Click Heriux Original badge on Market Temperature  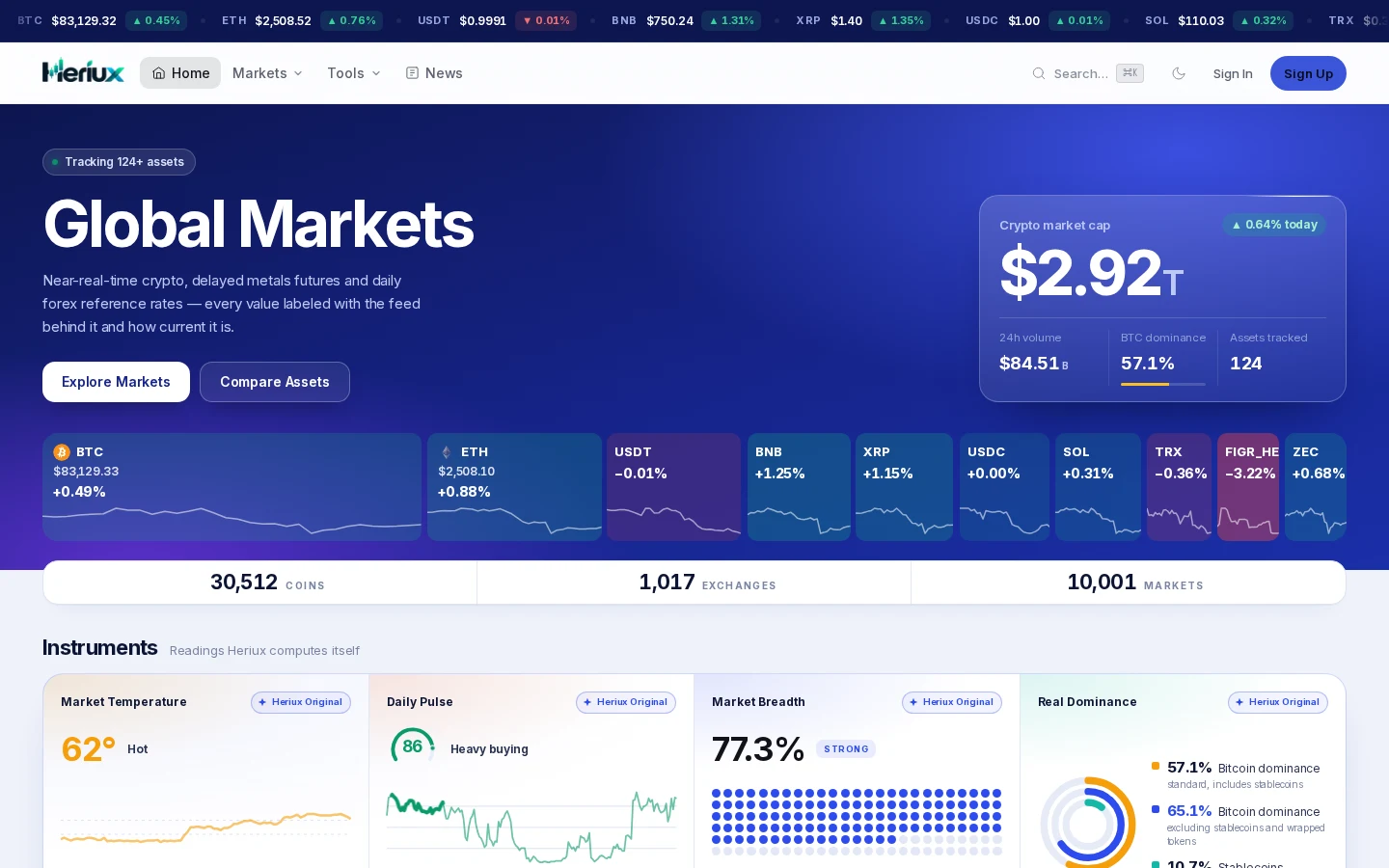pos(301,702)
